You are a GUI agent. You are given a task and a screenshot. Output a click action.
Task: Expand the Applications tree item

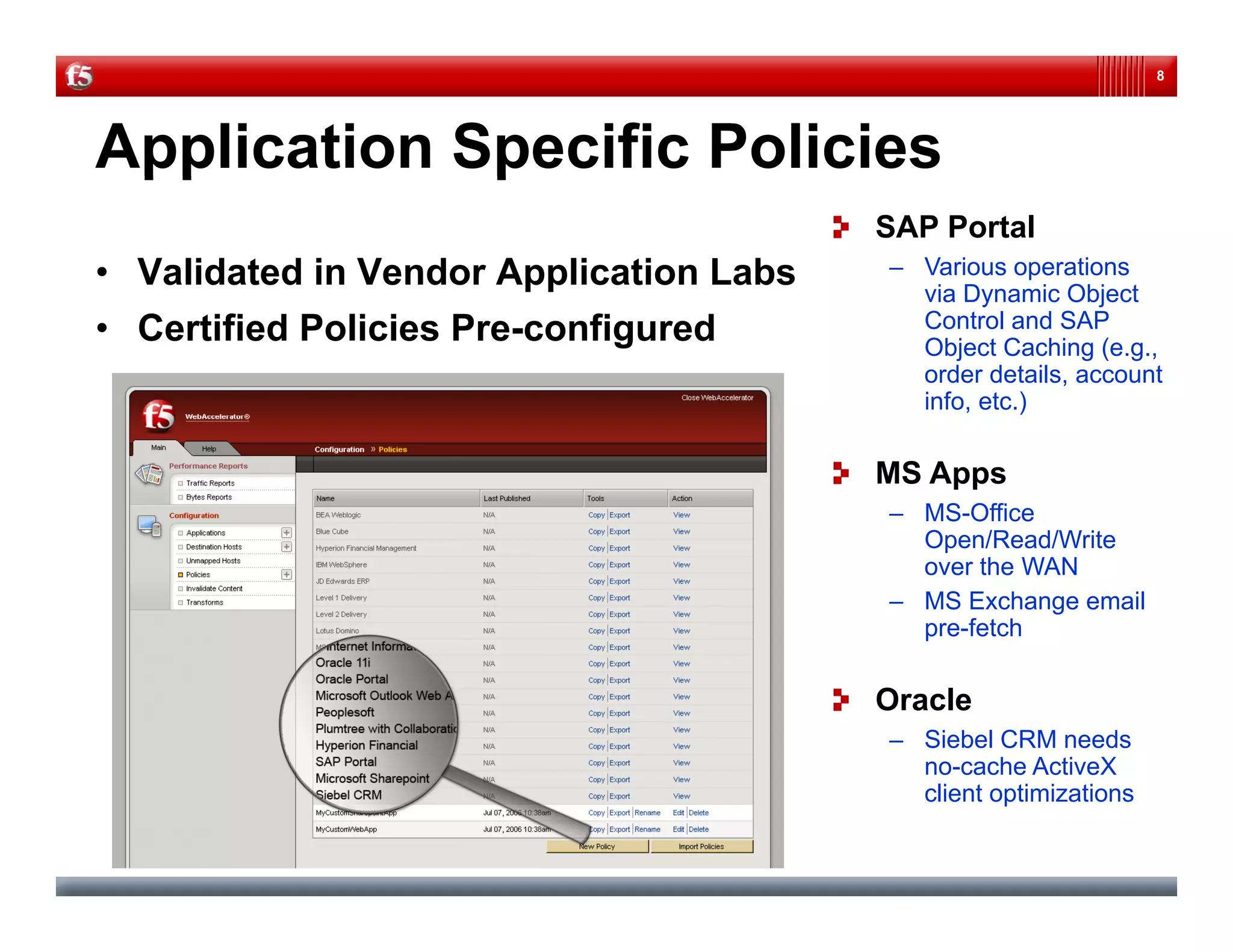pyautogui.click(x=287, y=533)
